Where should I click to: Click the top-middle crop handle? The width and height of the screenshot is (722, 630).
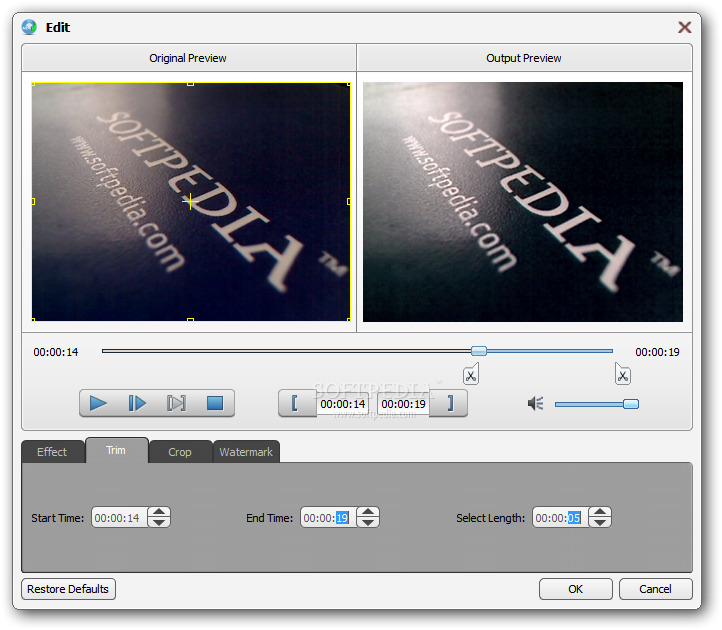coord(191,84)
